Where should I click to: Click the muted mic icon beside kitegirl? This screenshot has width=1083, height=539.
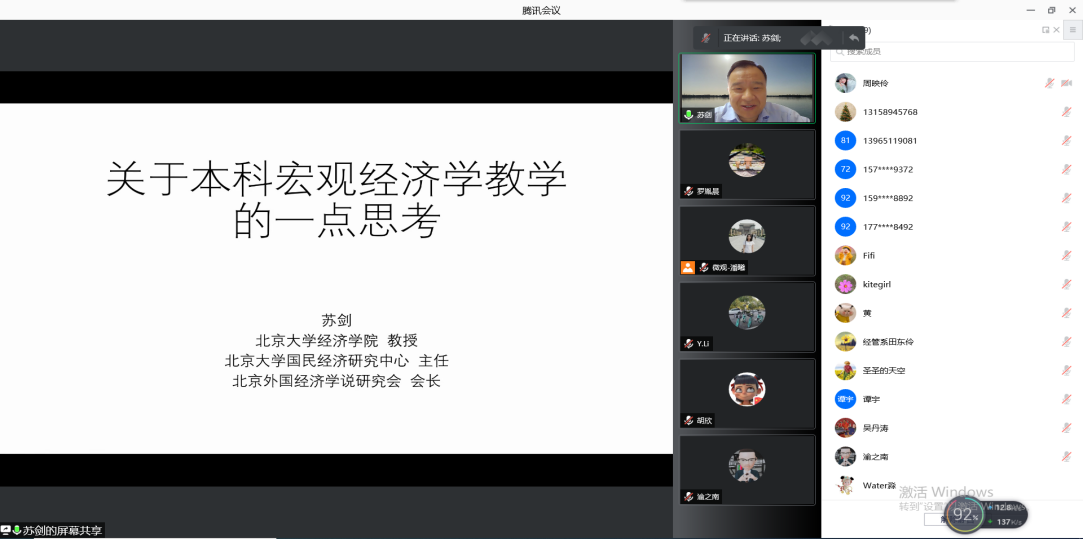[x=1066, y=284]
